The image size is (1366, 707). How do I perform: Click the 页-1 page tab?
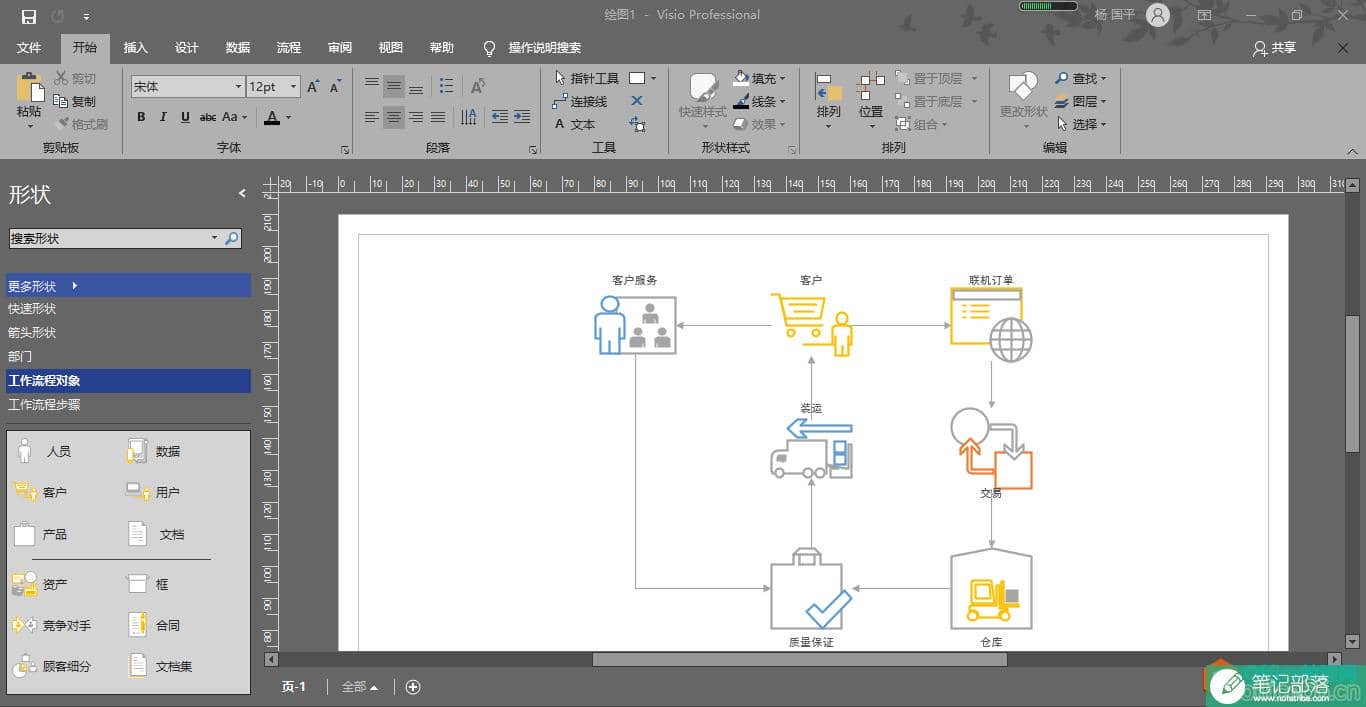point(293,687)
